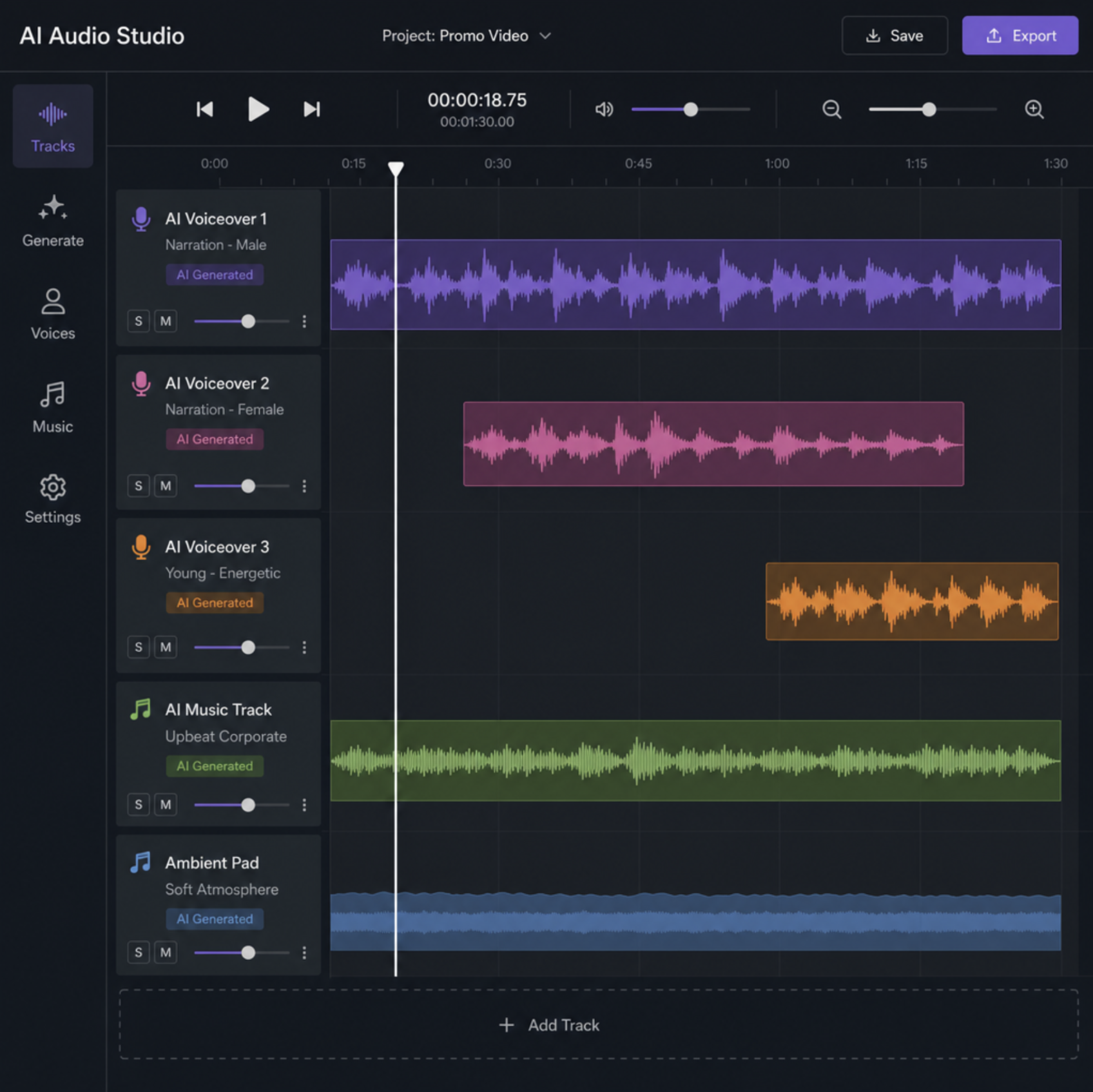Select the purple AI Voiceover 1 audio clip
This screenshot has width=1093, height=1092.
[x=696, y=284]
